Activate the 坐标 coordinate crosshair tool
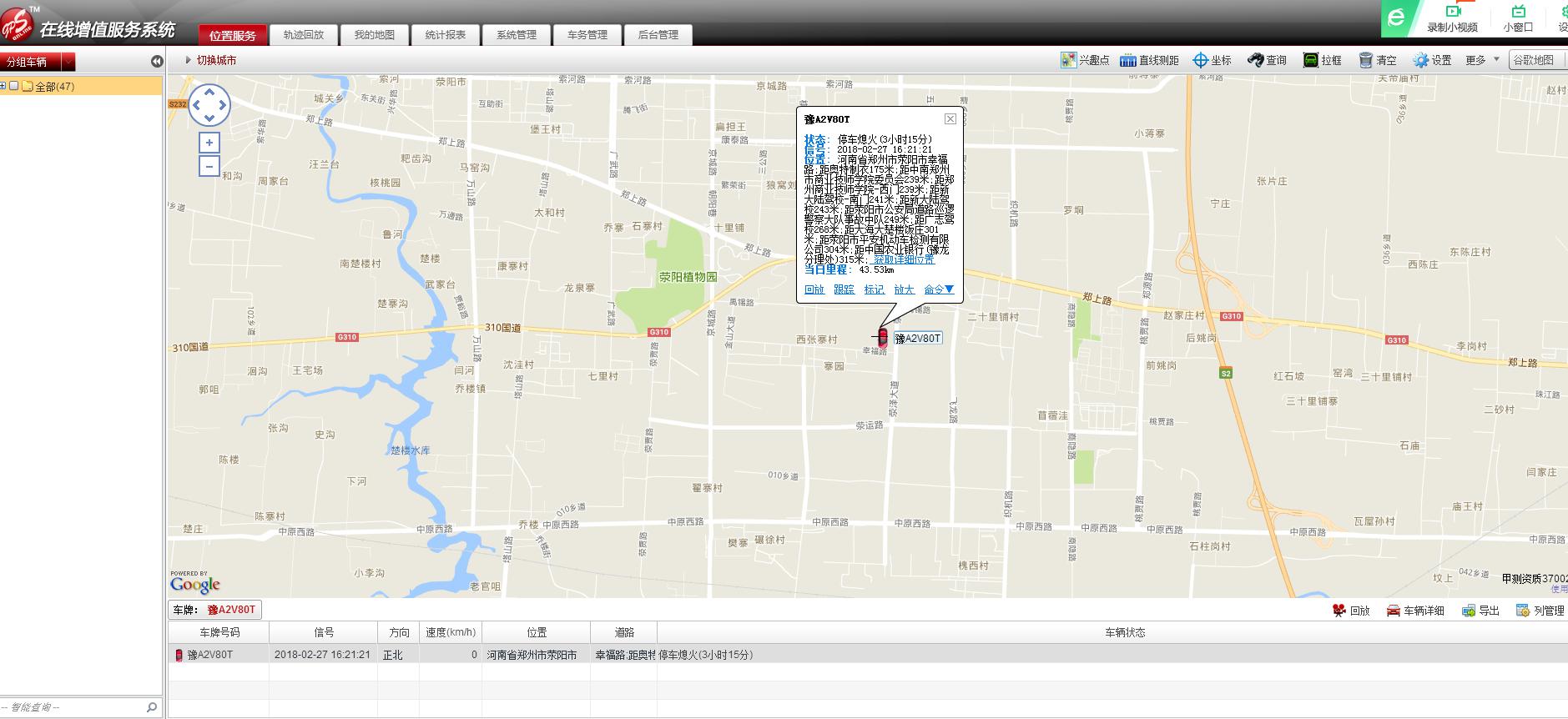1568x719 pixels. (x=1200, y=60)
